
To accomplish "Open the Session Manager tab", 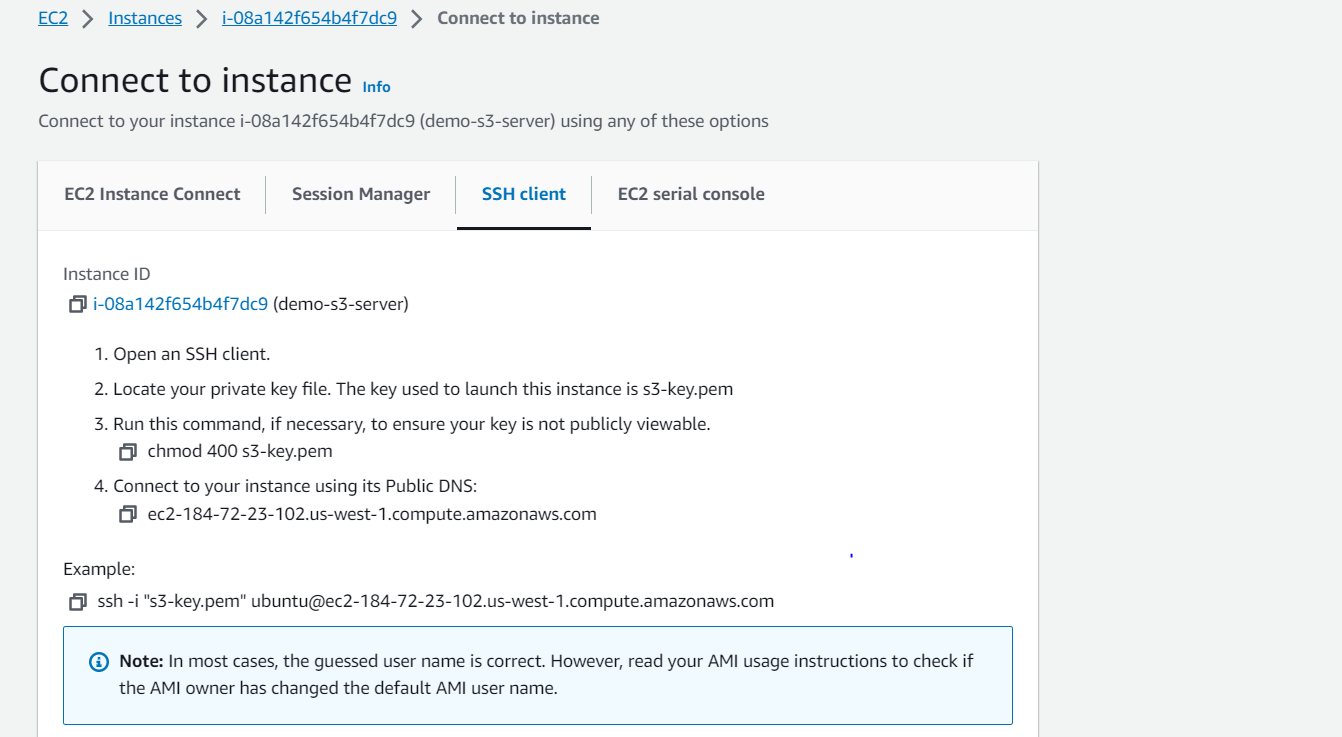I will (x=361, y=194).
